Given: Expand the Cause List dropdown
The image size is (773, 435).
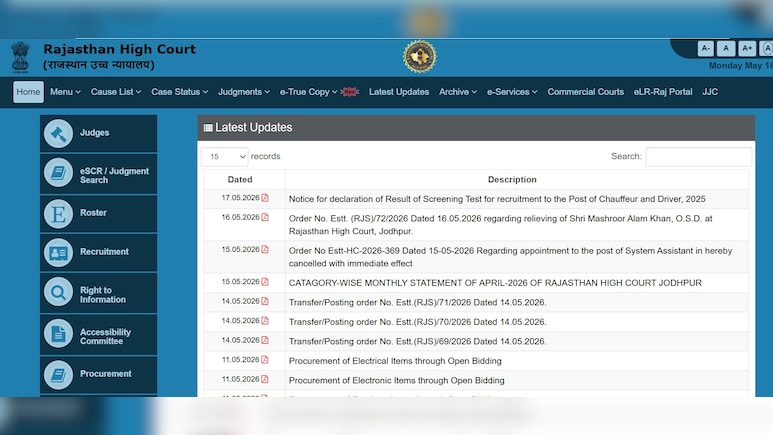Looking at the screenshot, I should pos(116,92).
